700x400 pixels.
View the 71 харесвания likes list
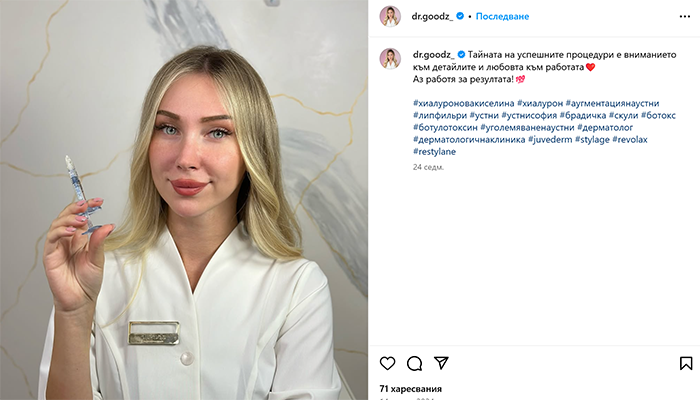pyautogui.click(x=411, y=389)
